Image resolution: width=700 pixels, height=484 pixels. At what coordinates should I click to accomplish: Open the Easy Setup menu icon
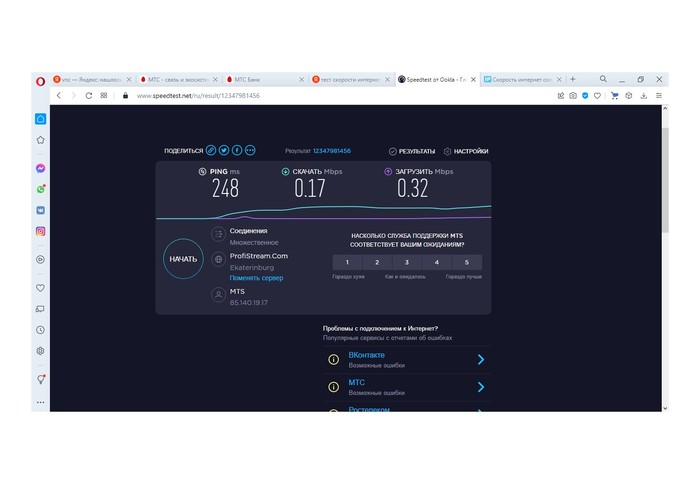tap(659, 96)
